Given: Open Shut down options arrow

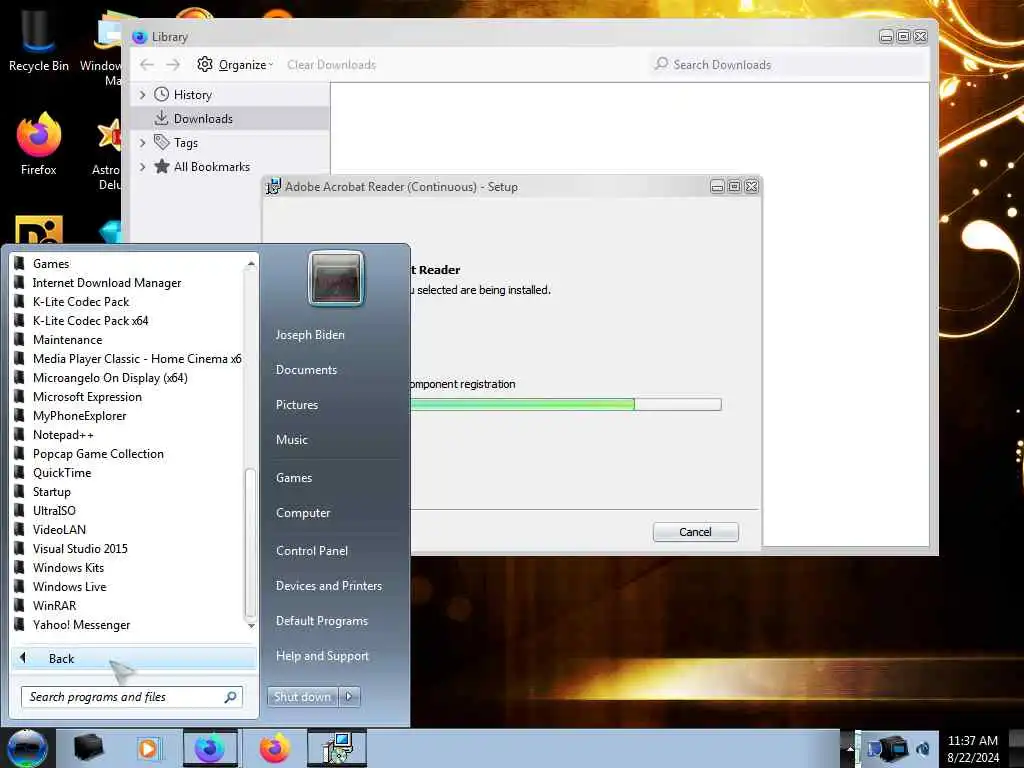Looking at the screenshot, I should click(x=349, y=696).
